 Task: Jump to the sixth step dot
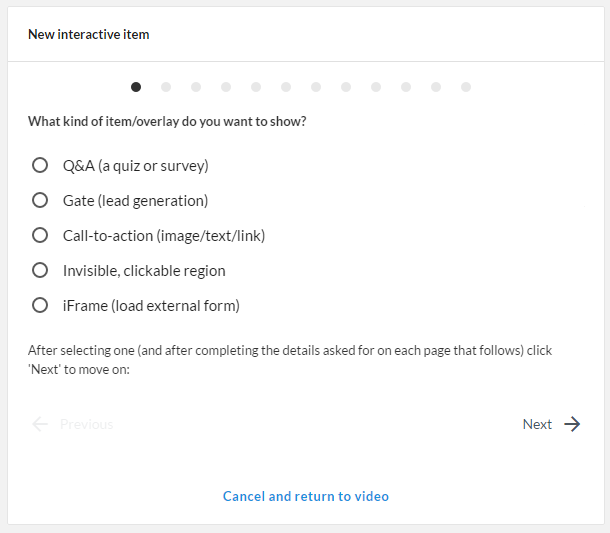pyautogui.click(x=286, y=87)
